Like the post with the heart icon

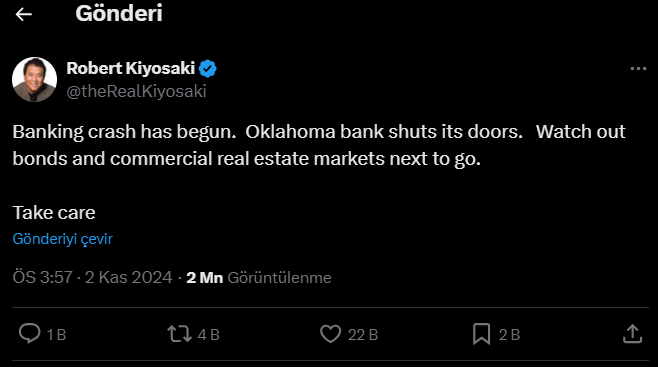click(x=331, y=334)
